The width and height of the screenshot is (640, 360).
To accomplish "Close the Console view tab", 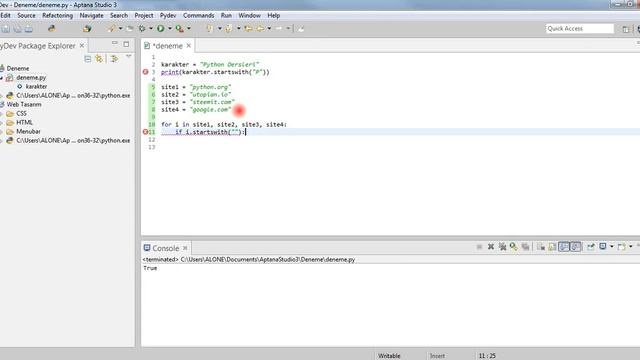I will [185, 248].
